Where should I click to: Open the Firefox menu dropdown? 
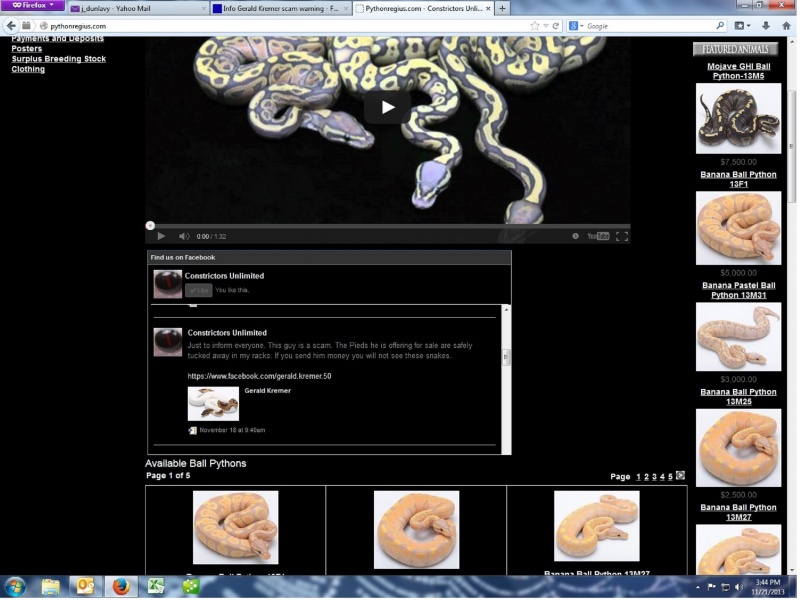33,5
